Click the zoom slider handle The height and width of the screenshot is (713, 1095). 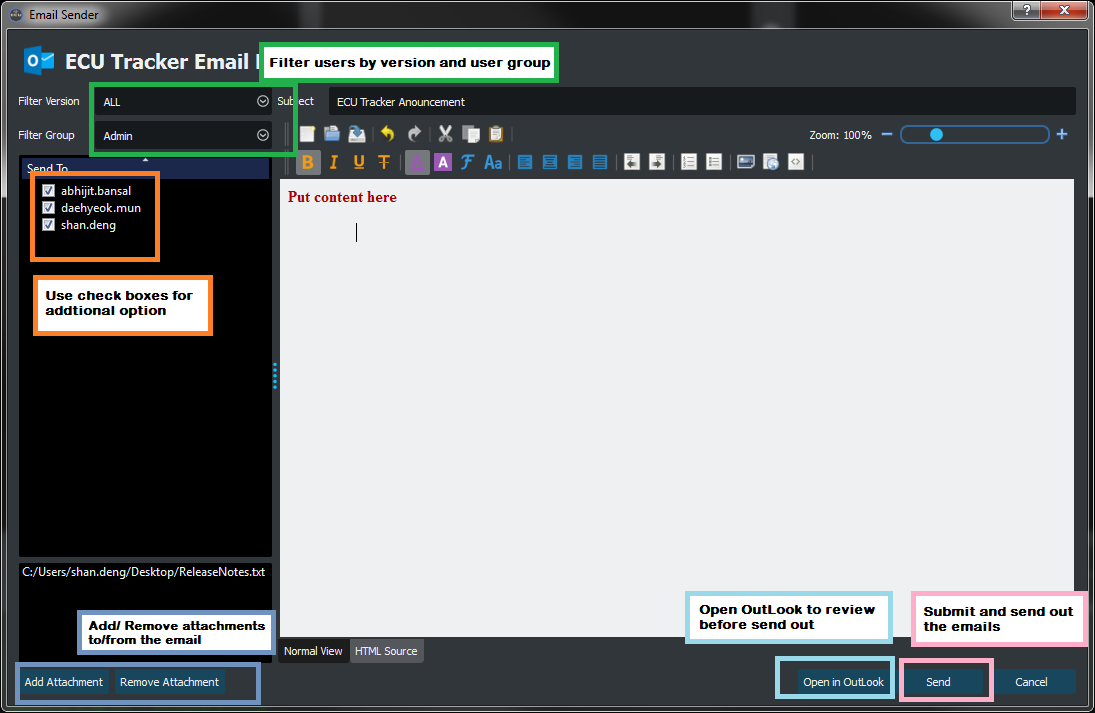click(936, 134)
